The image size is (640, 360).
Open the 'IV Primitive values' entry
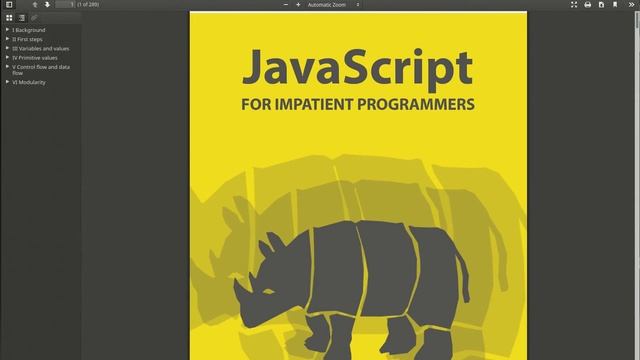(x=35, y=58)
